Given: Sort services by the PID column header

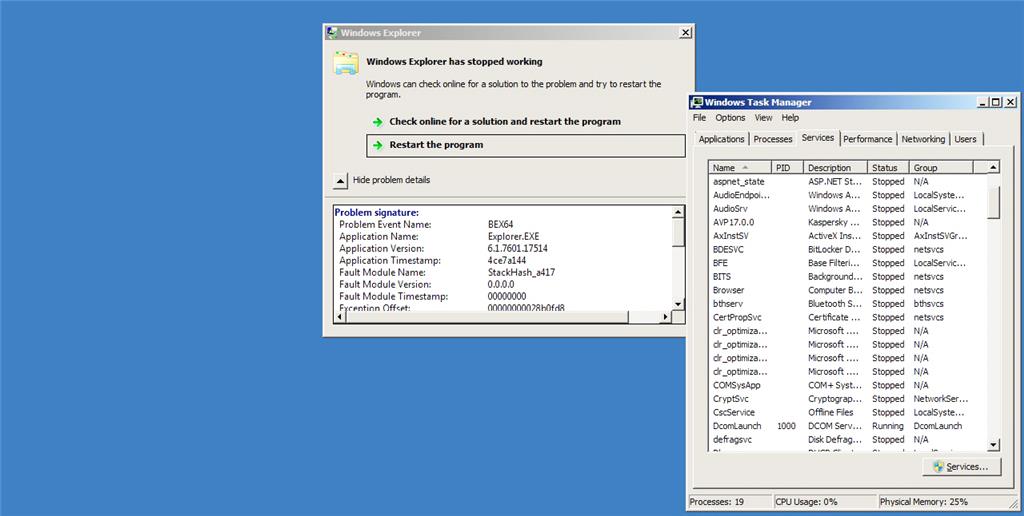Looking at the screenshot, I should click(787, 168).
